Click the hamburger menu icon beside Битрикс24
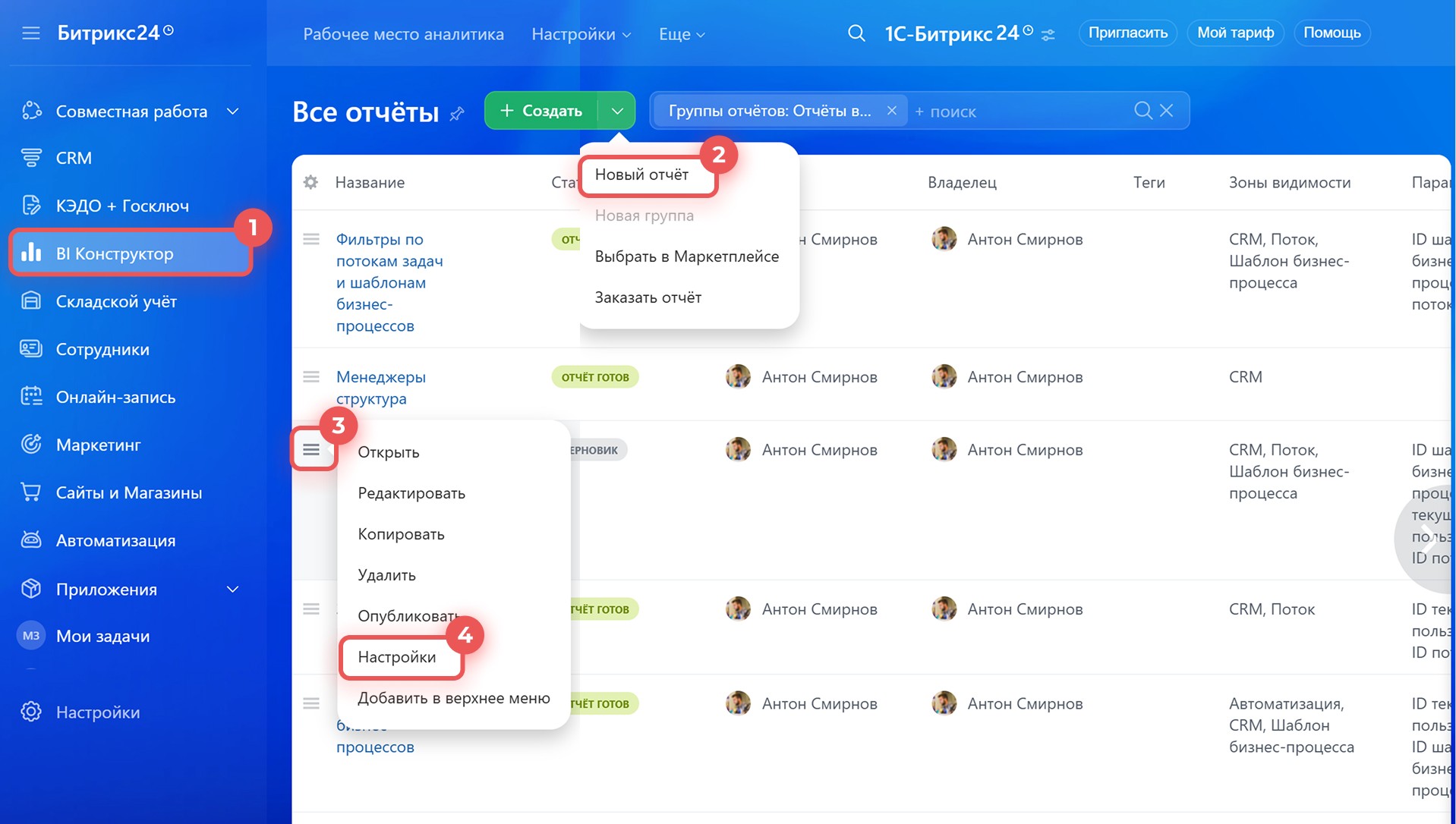 (31, 33)
